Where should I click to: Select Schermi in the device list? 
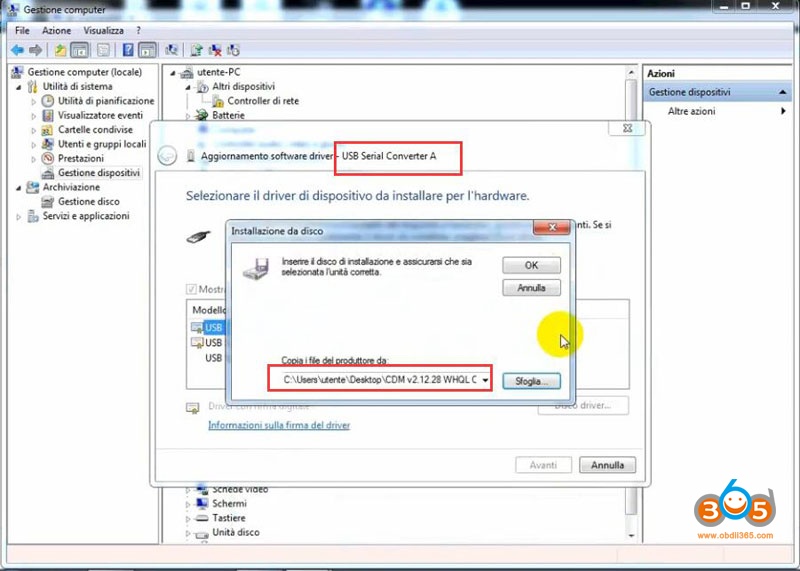(229, 503)
